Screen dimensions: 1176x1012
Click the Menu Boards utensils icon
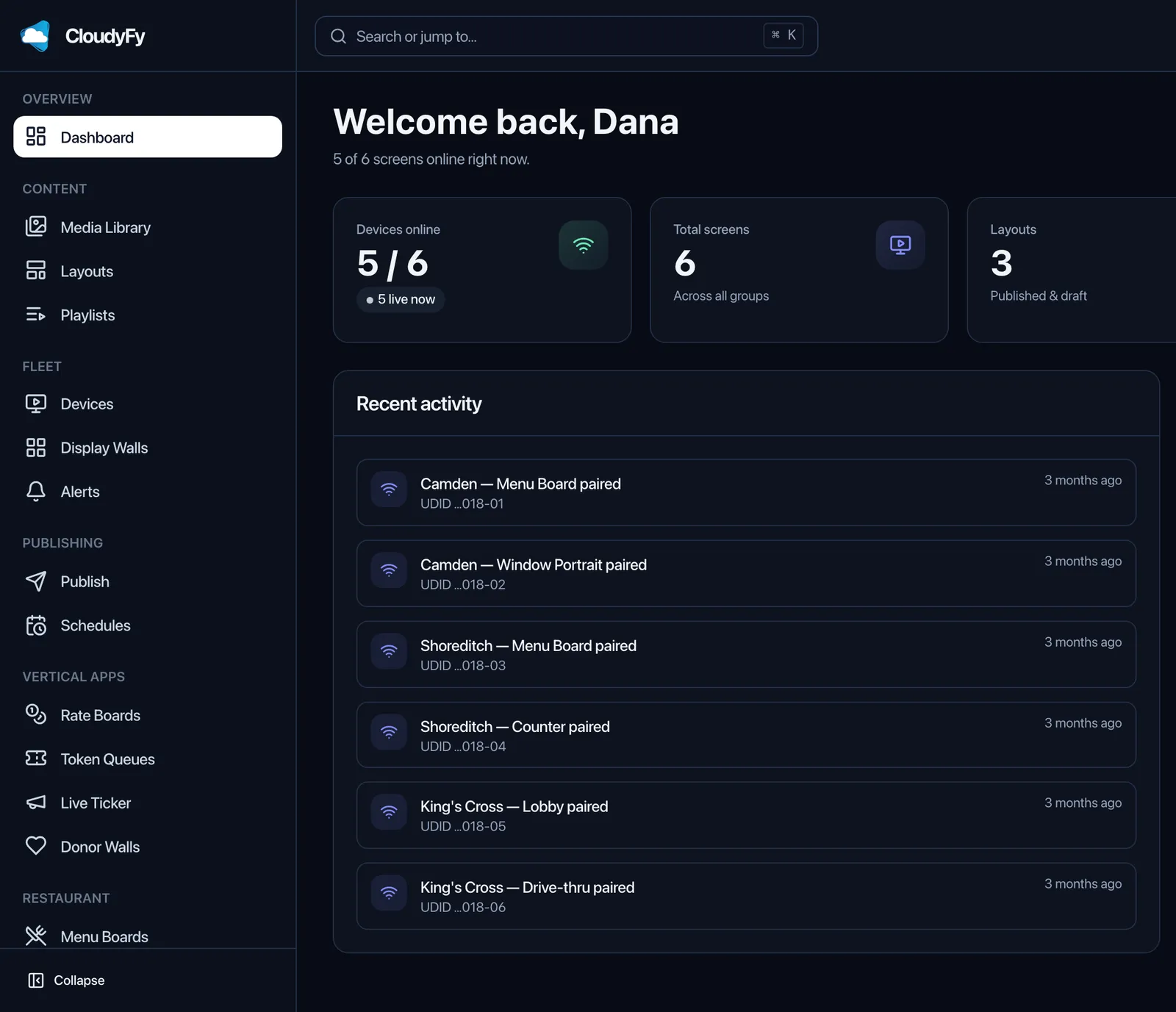36,936
